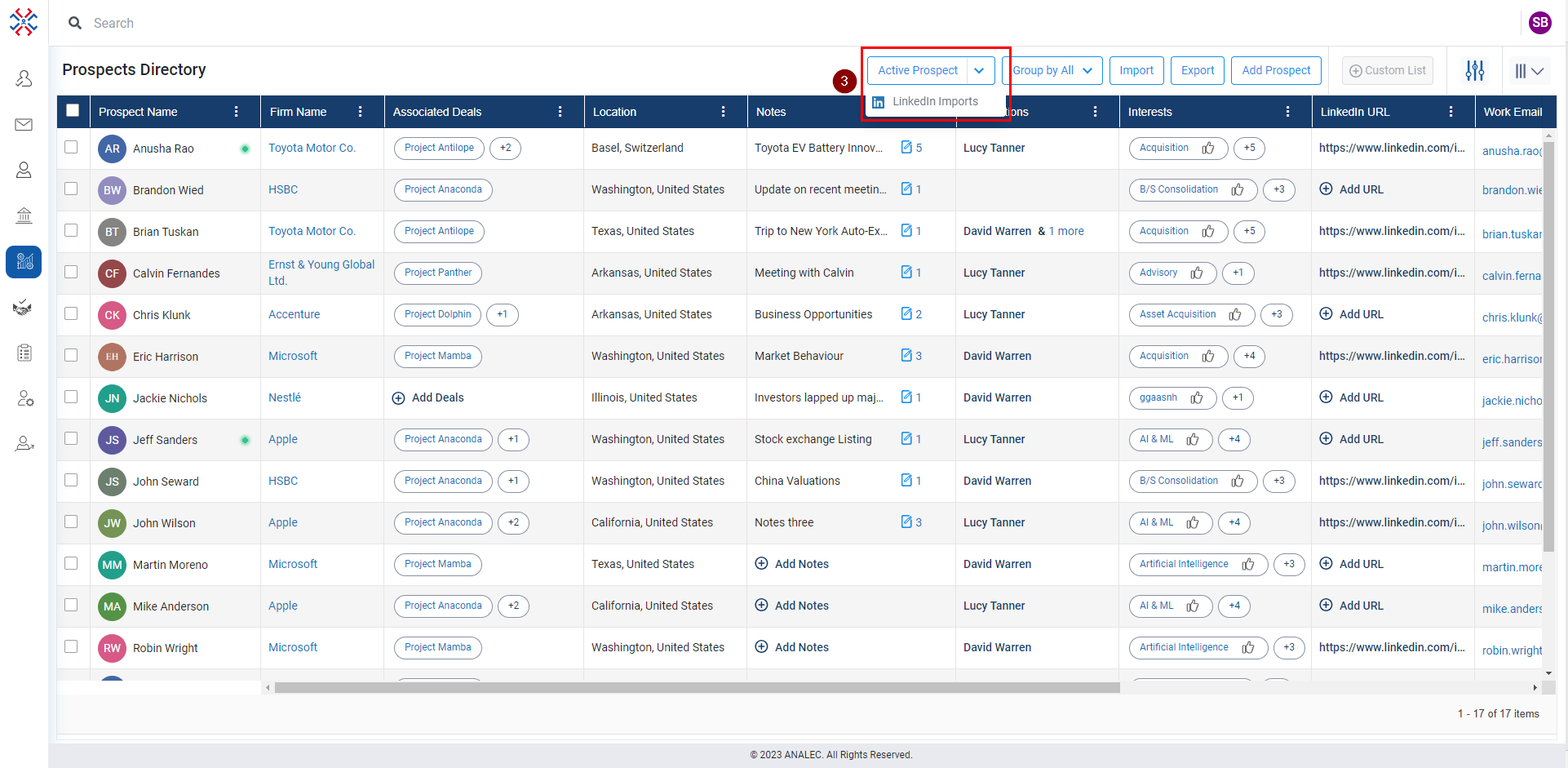Viewport: 1568px width, 768px height.
Task: Expand +2 more deals for Anusha Rao
Action: (506, 148)
